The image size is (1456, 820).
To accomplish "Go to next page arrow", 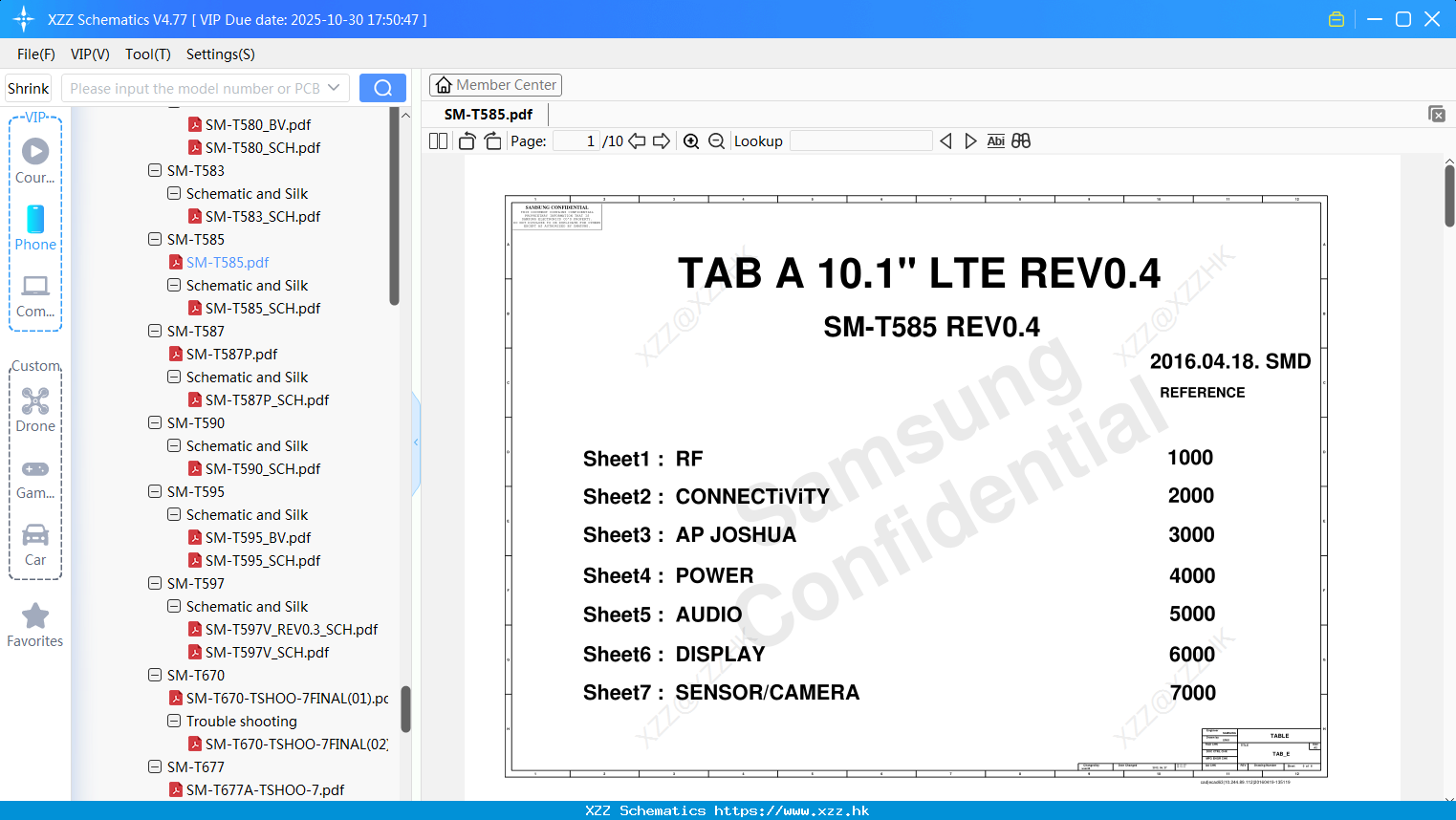I will tap(662, 140).
